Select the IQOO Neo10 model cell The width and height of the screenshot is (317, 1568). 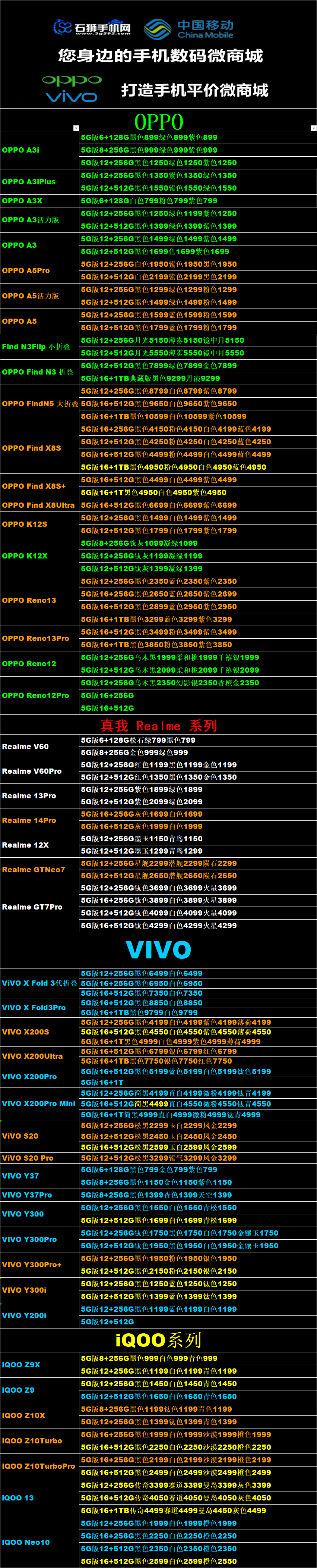pyautogui.click(x=40, y=1542)
